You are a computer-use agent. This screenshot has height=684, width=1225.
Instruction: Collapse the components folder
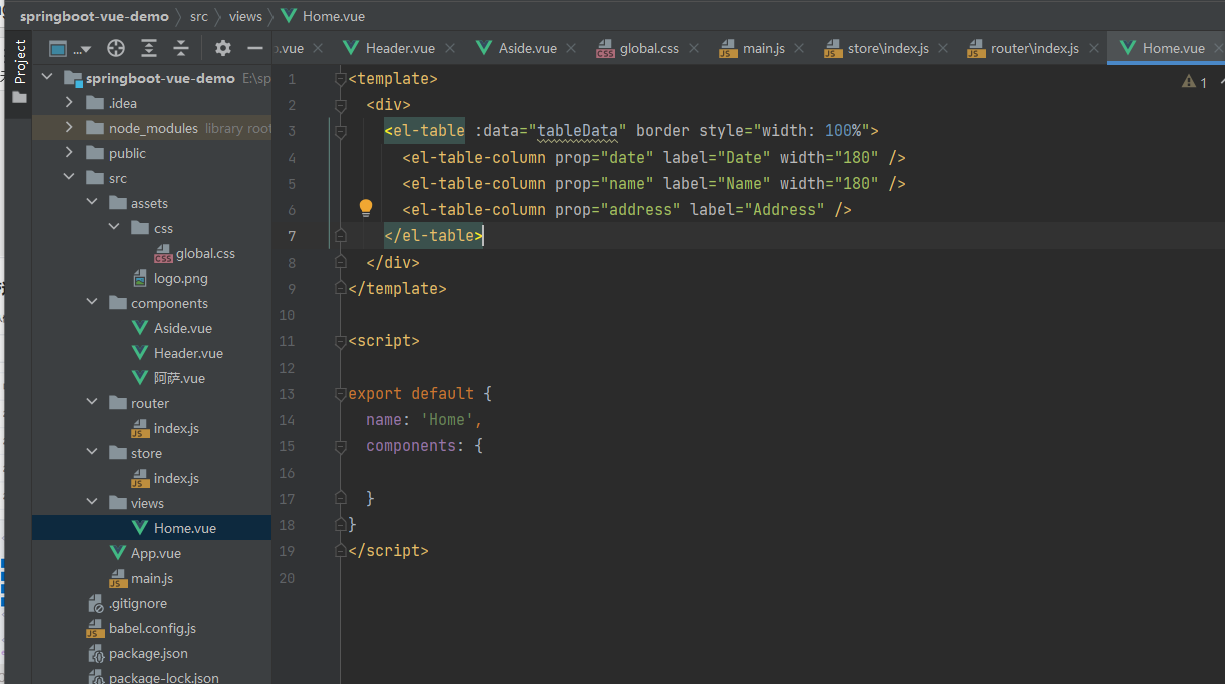click(x=91, y=303)
